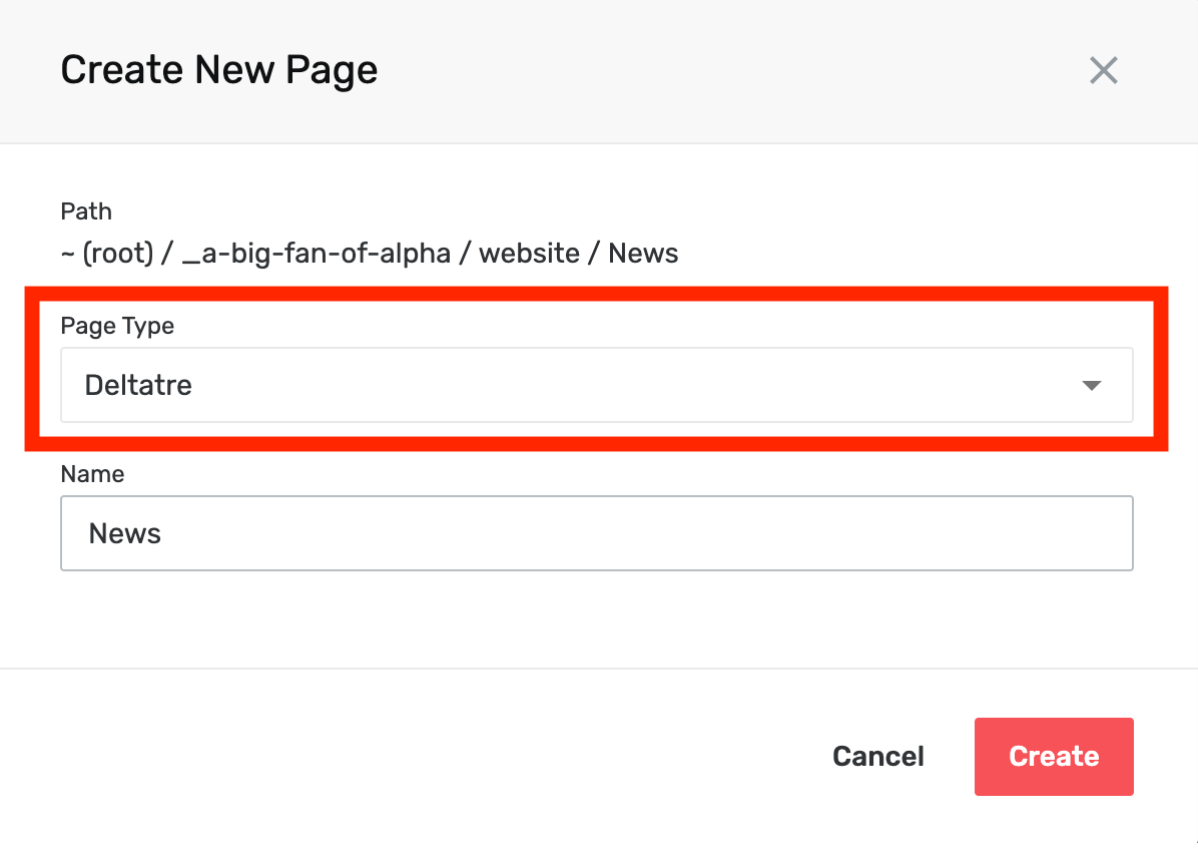
Task: Select the Deltatre page type value
Action: coord(138,385)
